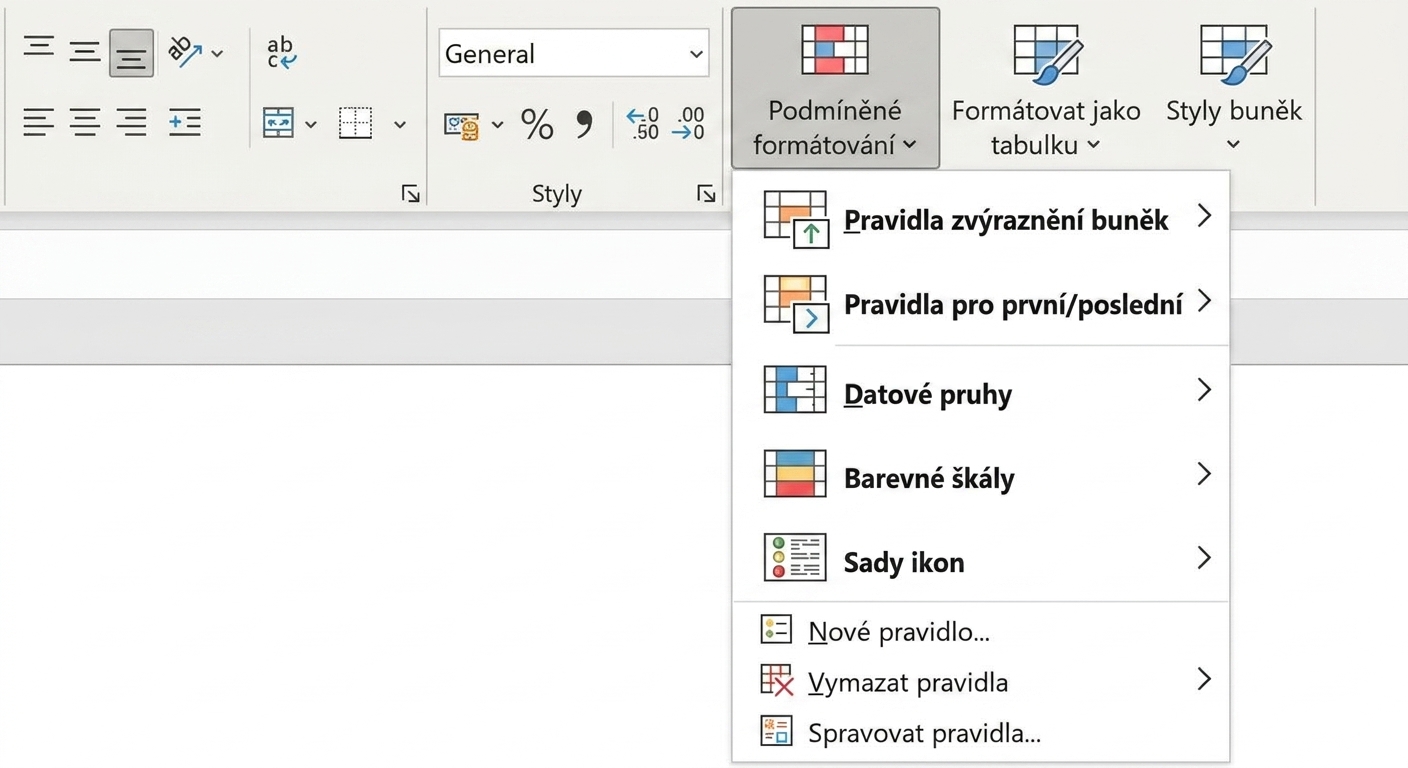Screen dimensions: 1408x768
Task: Open the merge cells dropdown arrow
Action: point(311,124)
